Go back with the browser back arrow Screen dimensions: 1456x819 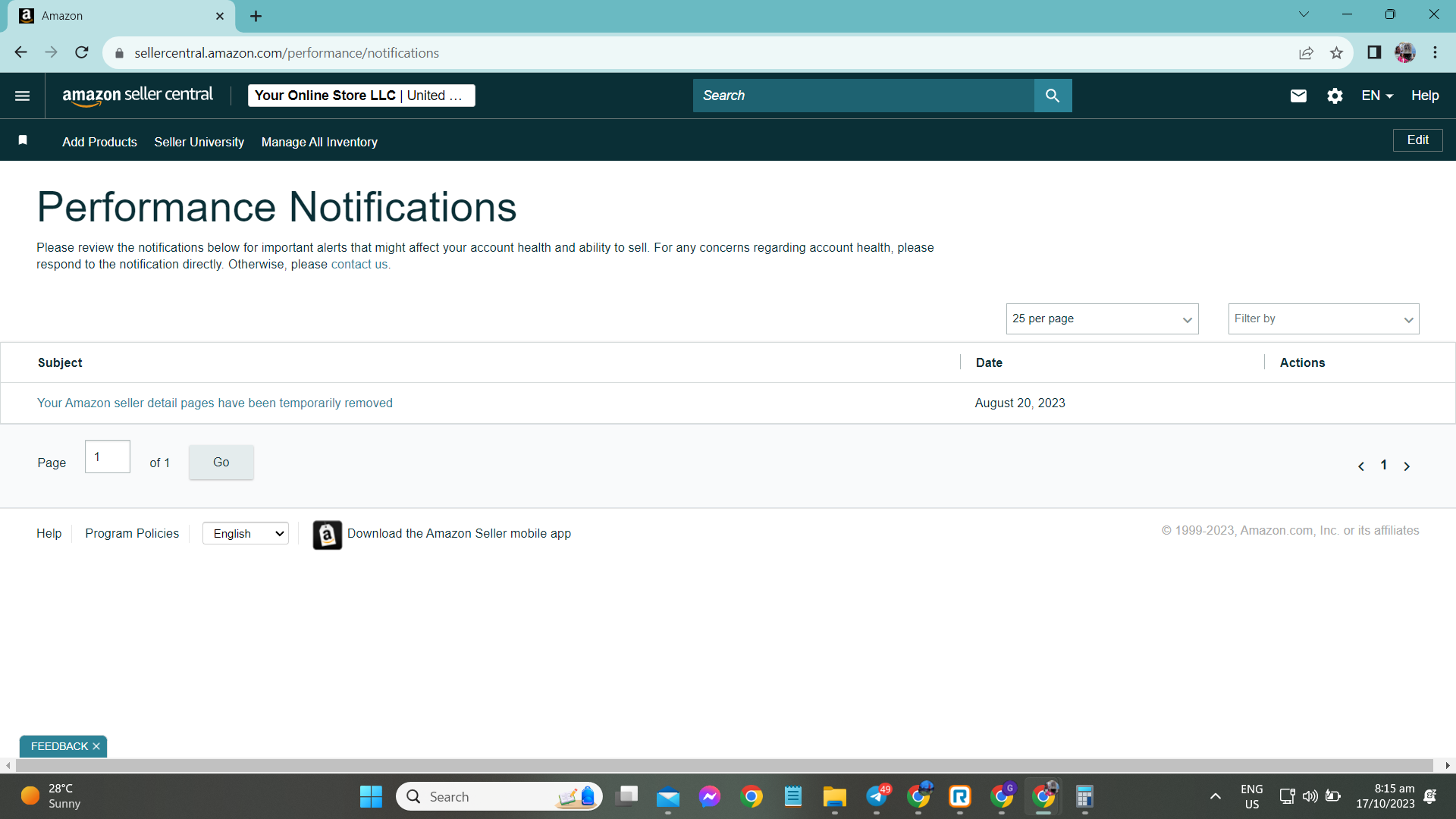tap(20, 52)
